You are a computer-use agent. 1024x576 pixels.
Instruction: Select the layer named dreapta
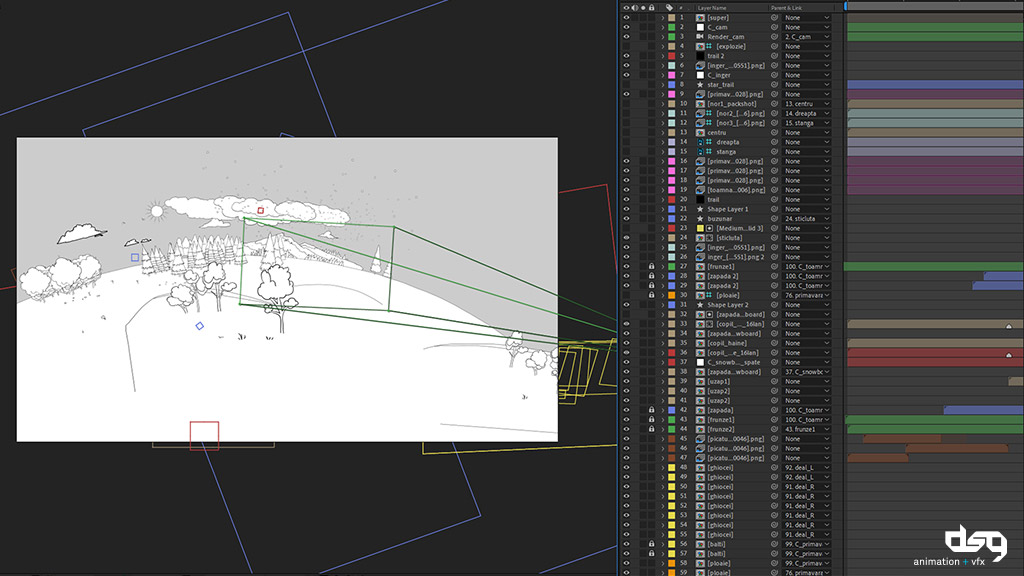(728, 142)
